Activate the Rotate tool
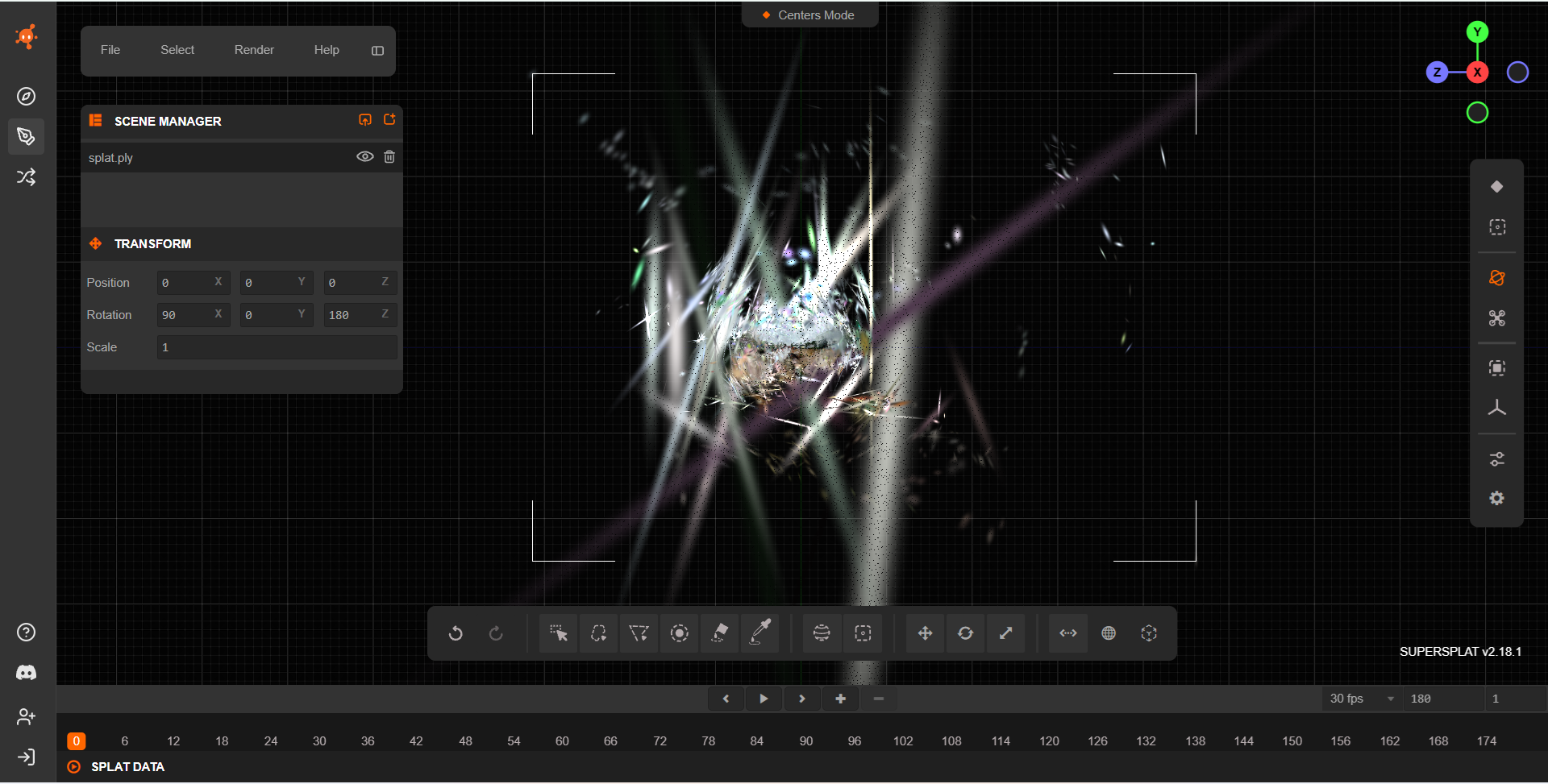This screenshot has width=1548, height=784. 965,633
